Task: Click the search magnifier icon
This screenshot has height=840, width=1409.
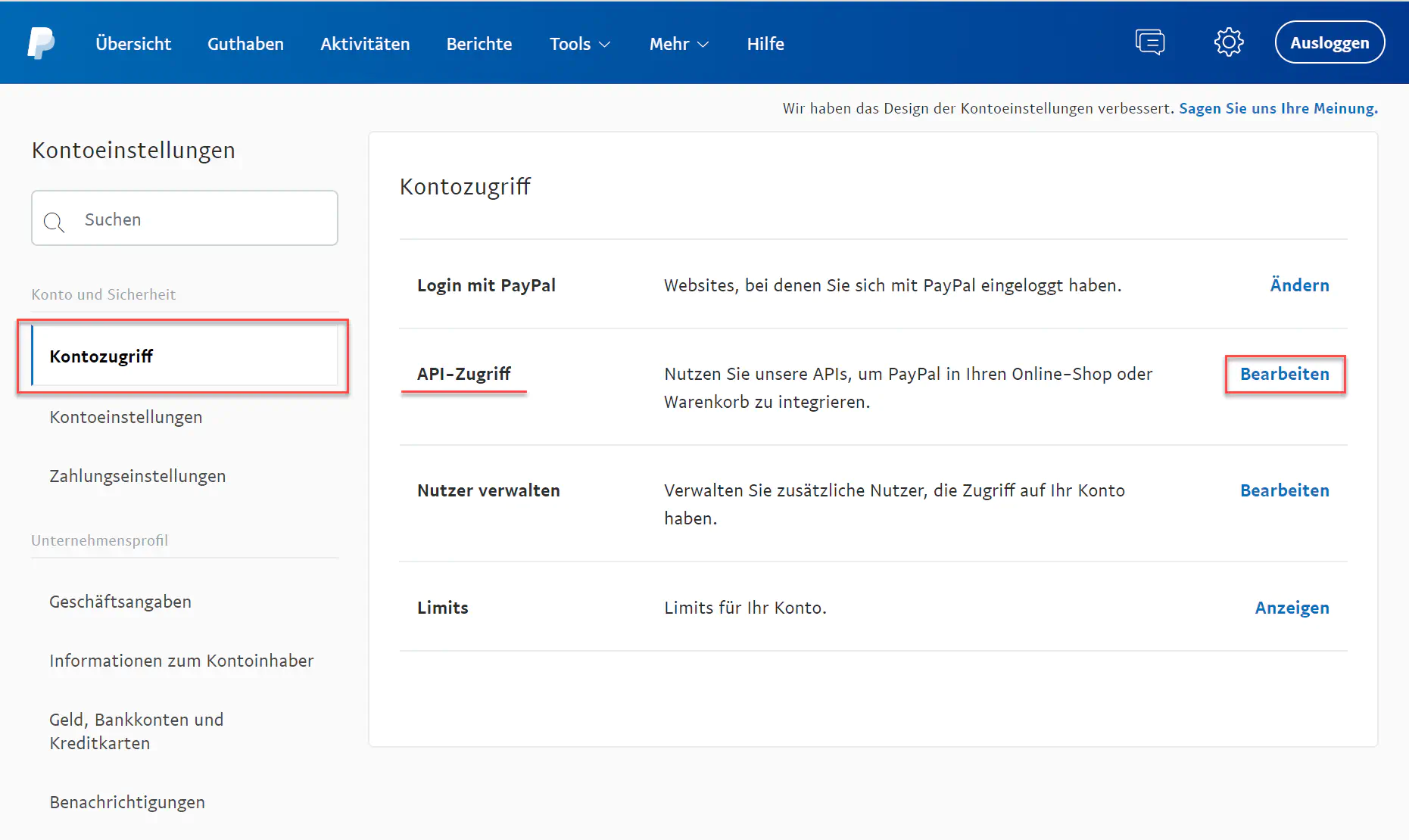Action: (54, 222)
